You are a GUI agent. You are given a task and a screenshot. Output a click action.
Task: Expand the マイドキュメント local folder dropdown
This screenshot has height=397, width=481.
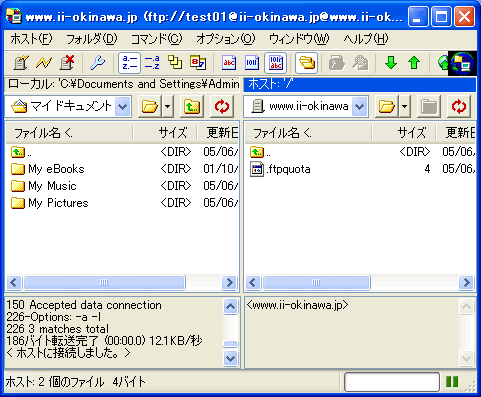[123, 107]
